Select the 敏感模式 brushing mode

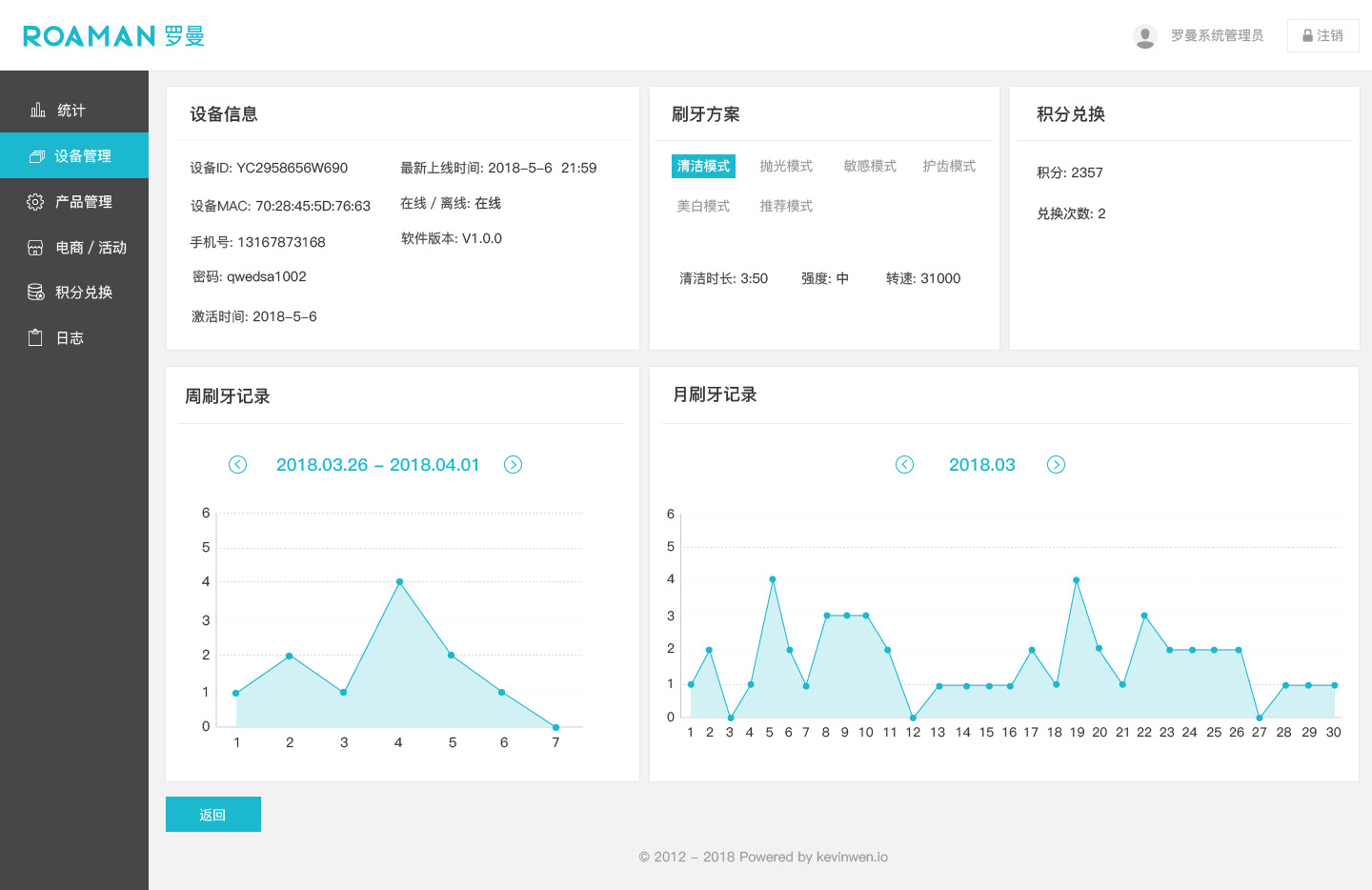870,167
